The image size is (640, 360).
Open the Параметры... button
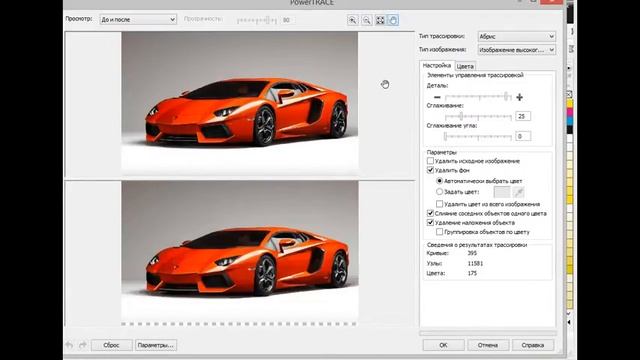tap(156, 345)
